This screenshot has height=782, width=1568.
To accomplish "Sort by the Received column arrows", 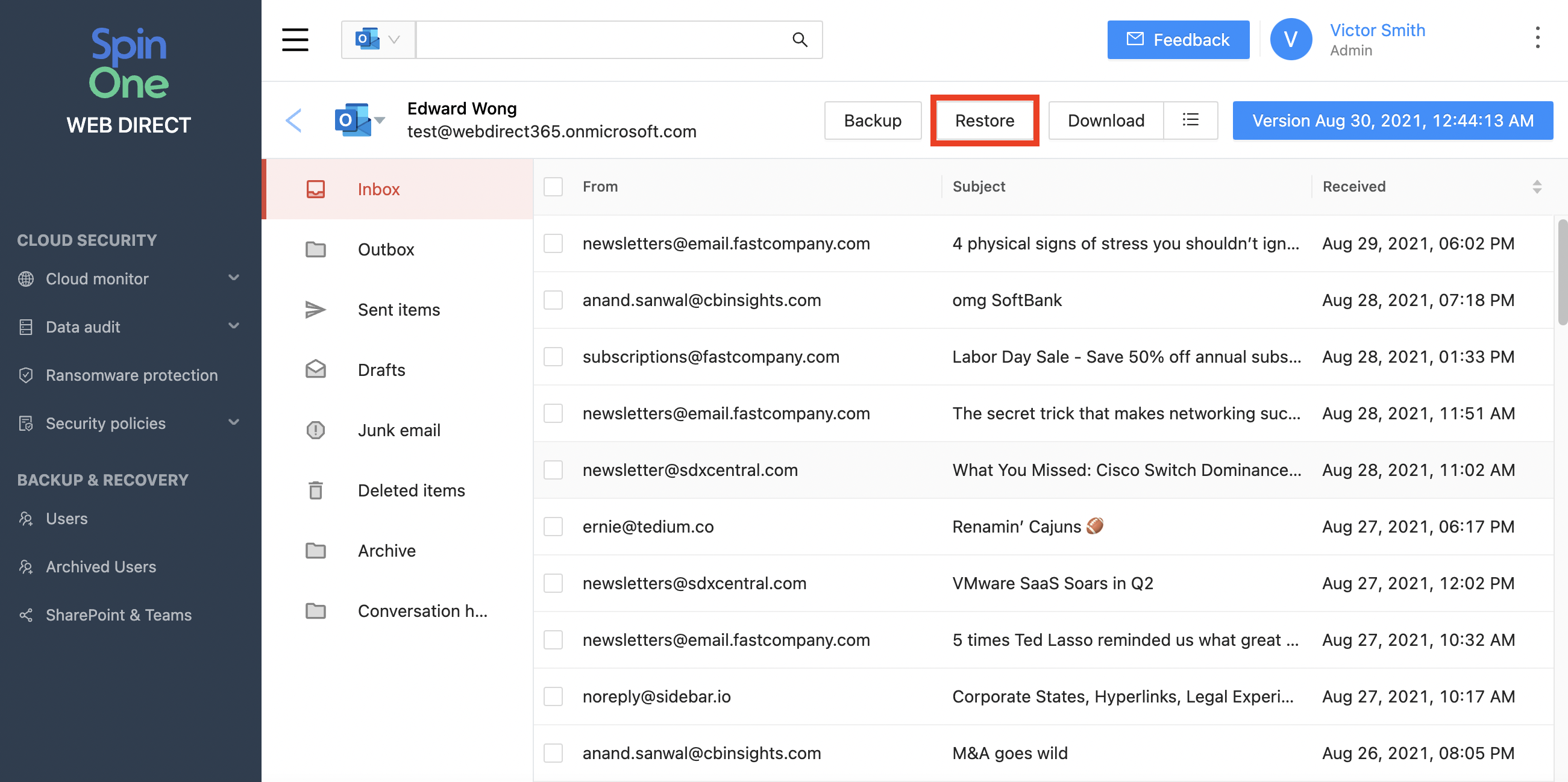I will click(x=1537, y=186).
